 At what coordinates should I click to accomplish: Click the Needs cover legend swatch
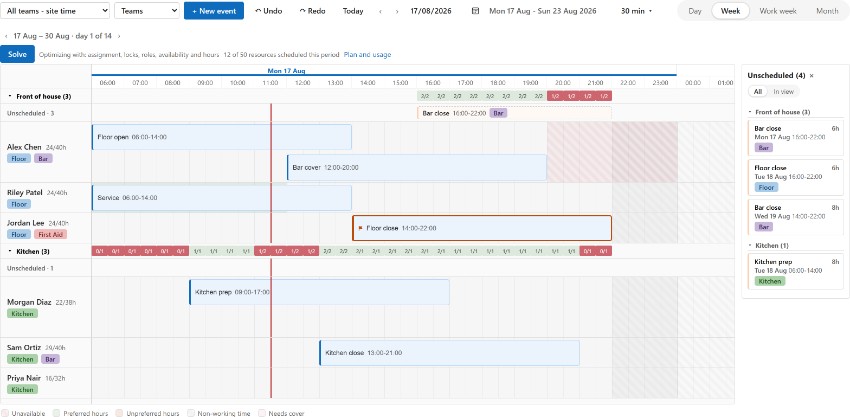click(x=262, y=413)
